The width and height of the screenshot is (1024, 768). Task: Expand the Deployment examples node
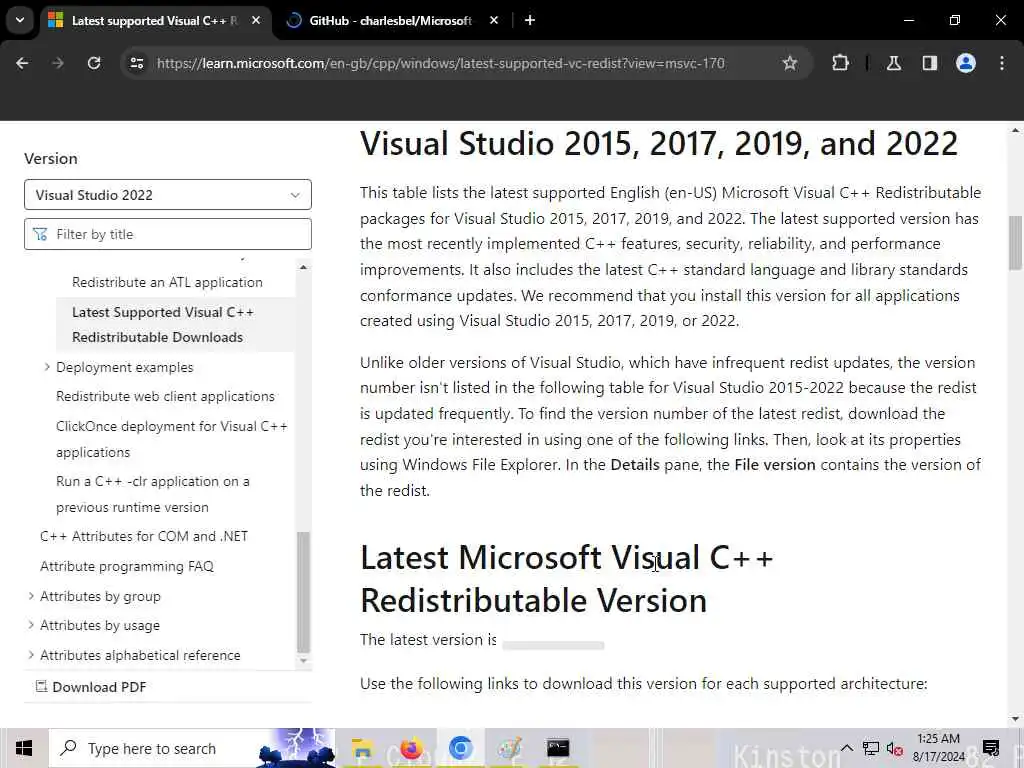click(x=47, y=367)
